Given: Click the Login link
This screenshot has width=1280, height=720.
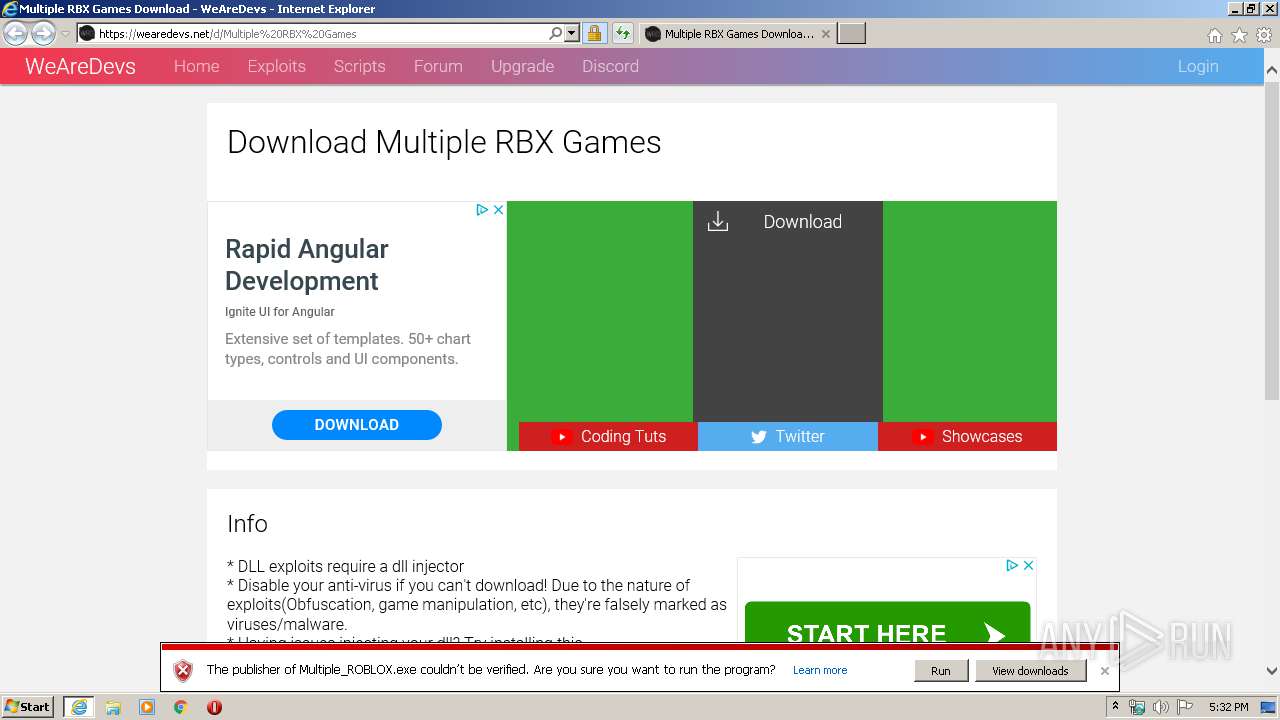Looking at the screenshot, I should coord(1197,66).
